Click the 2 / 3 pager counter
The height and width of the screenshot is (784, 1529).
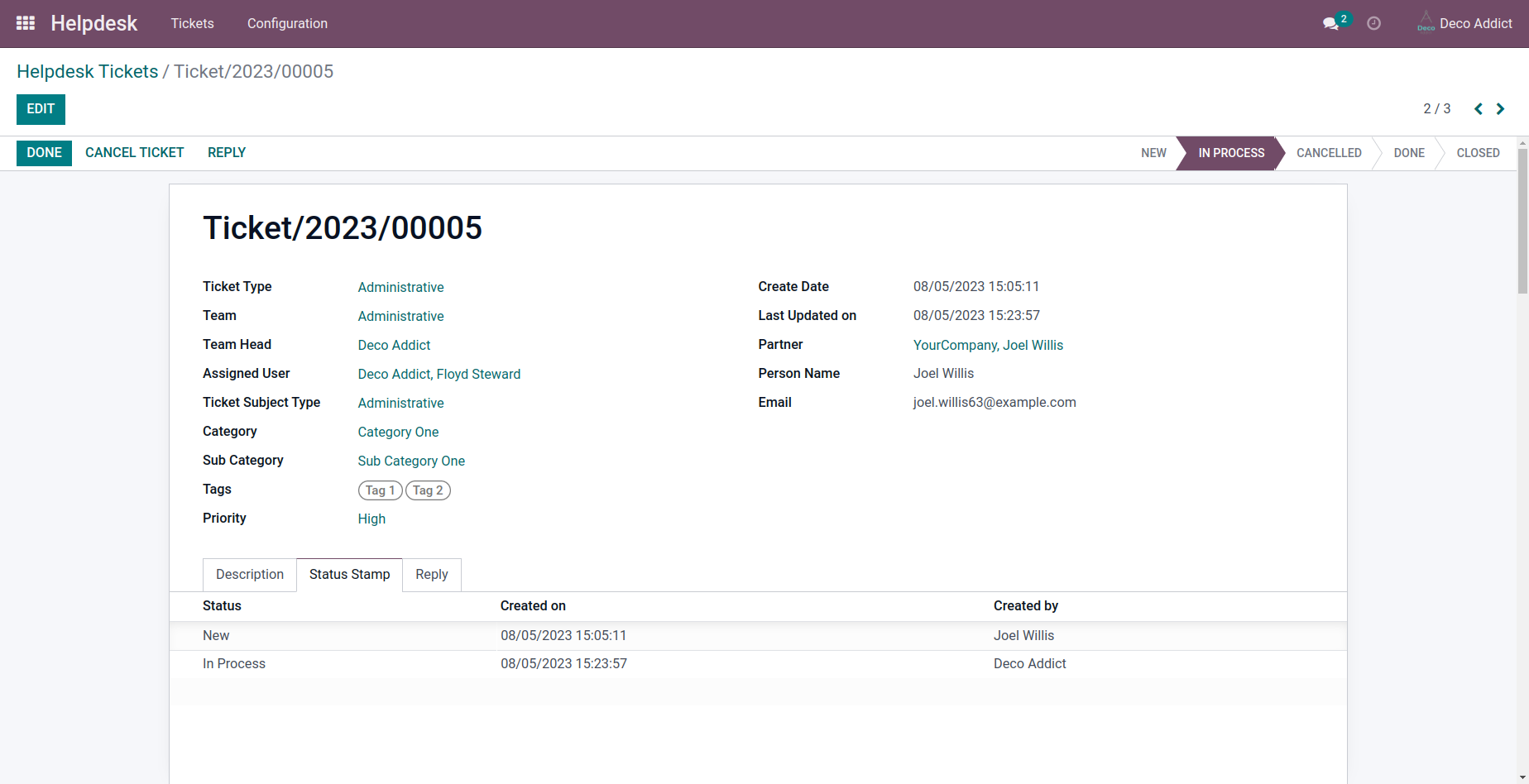[x=1436, y=109]
